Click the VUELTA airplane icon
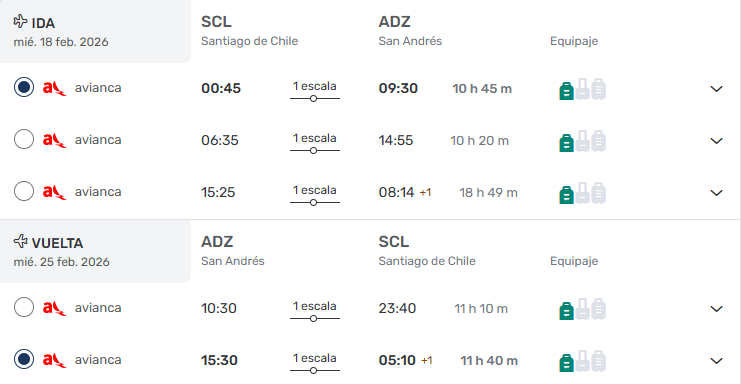Screen dimensions: 741x384 (20, 241)
